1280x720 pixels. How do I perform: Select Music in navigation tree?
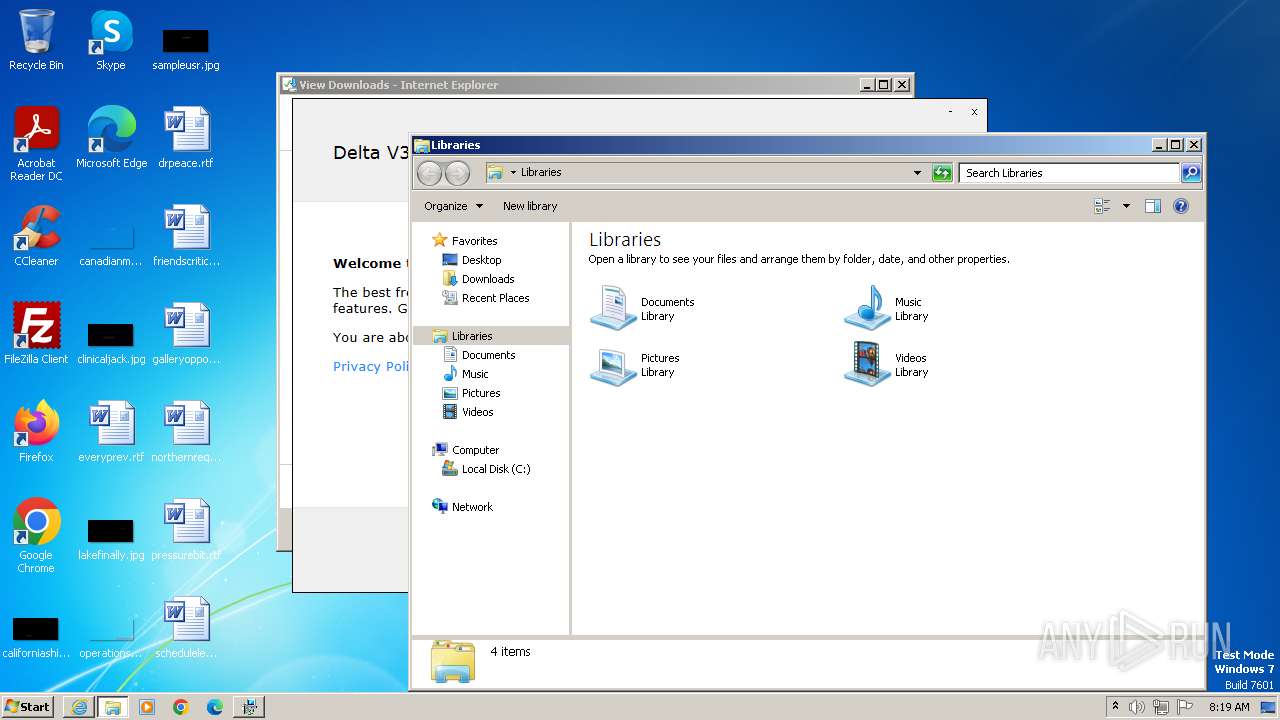475,374
